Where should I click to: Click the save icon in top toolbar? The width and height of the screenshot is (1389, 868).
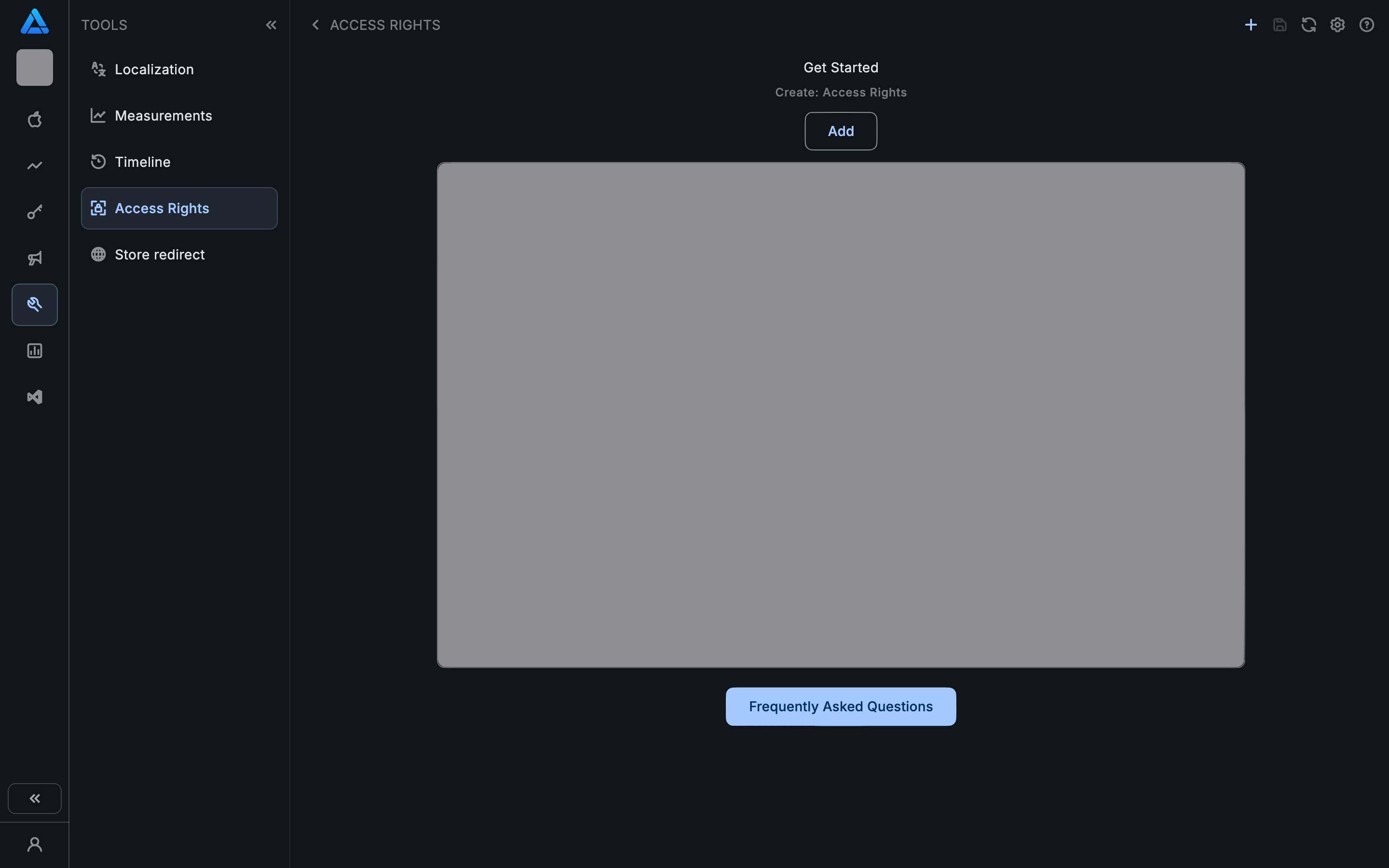tap(1280, 25)
